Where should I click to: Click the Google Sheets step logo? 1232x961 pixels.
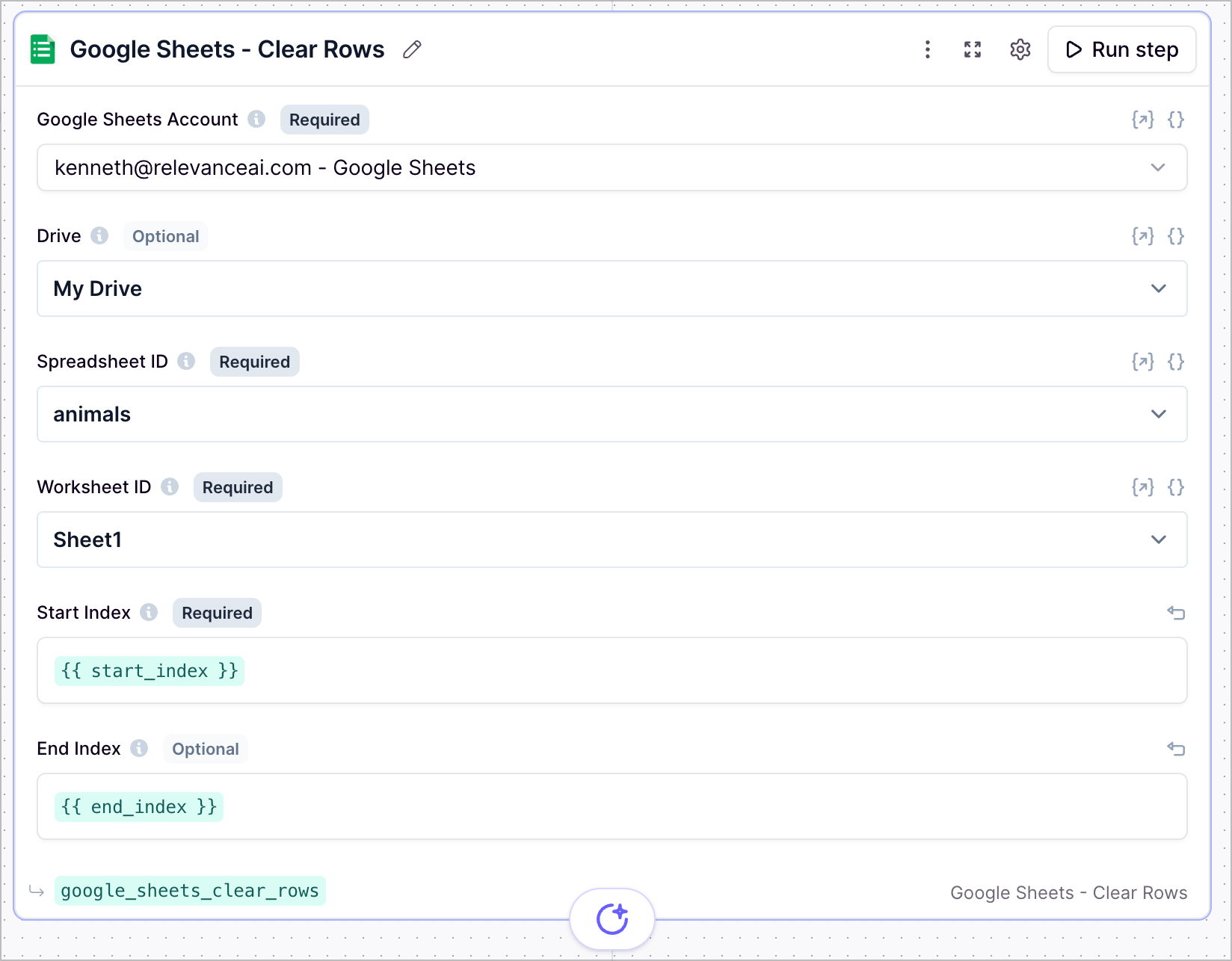pyautogui.click(x=43, y=49)
